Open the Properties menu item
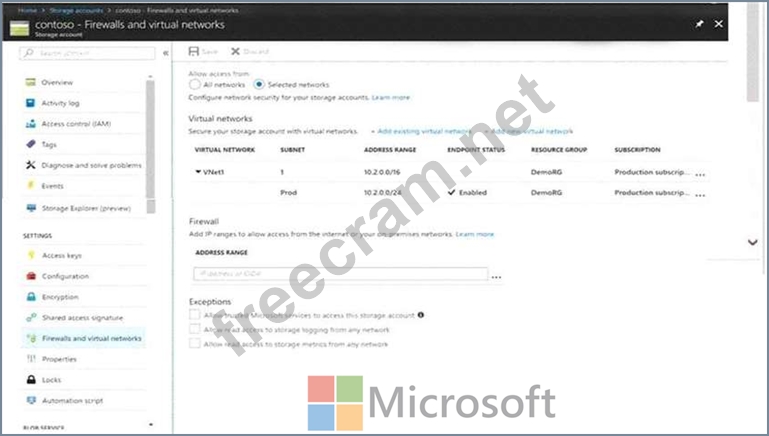Screen dimensions: 769x436 point(59,359)
